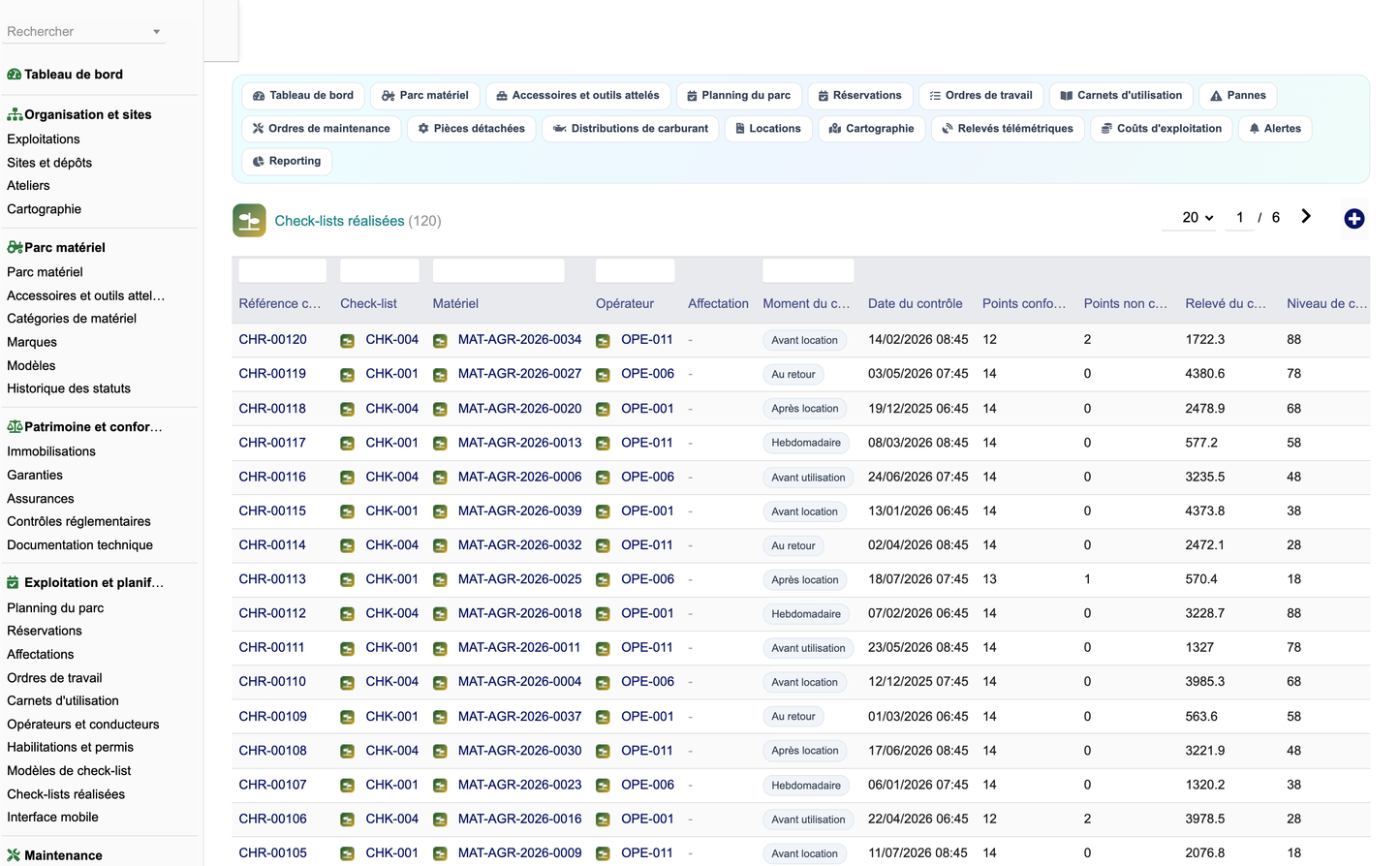The height and width of the screenshot is (866, 1400).
Task: Open the Reporting tab
Action: [x=287, y=162]
